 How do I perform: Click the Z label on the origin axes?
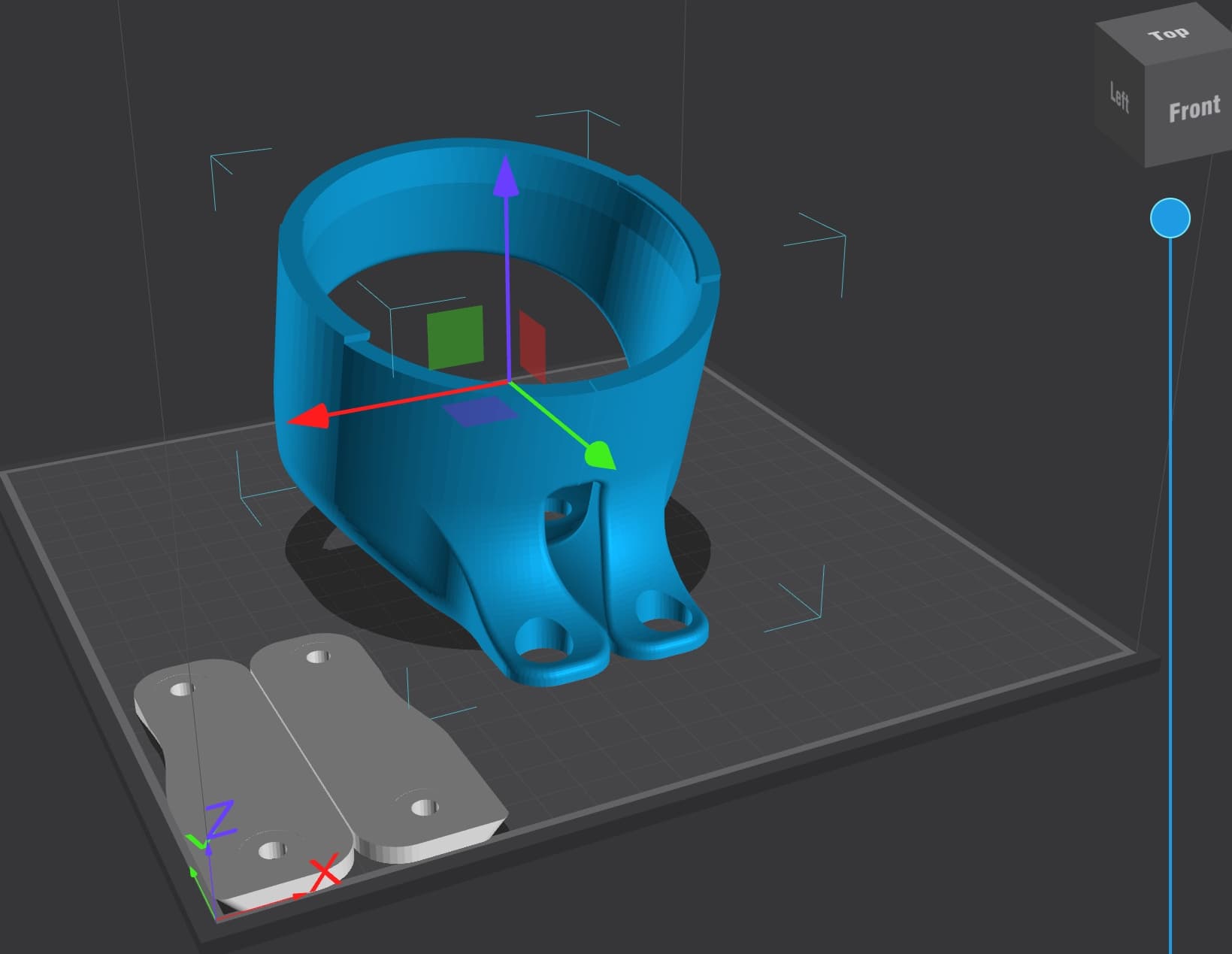[222, 819]
